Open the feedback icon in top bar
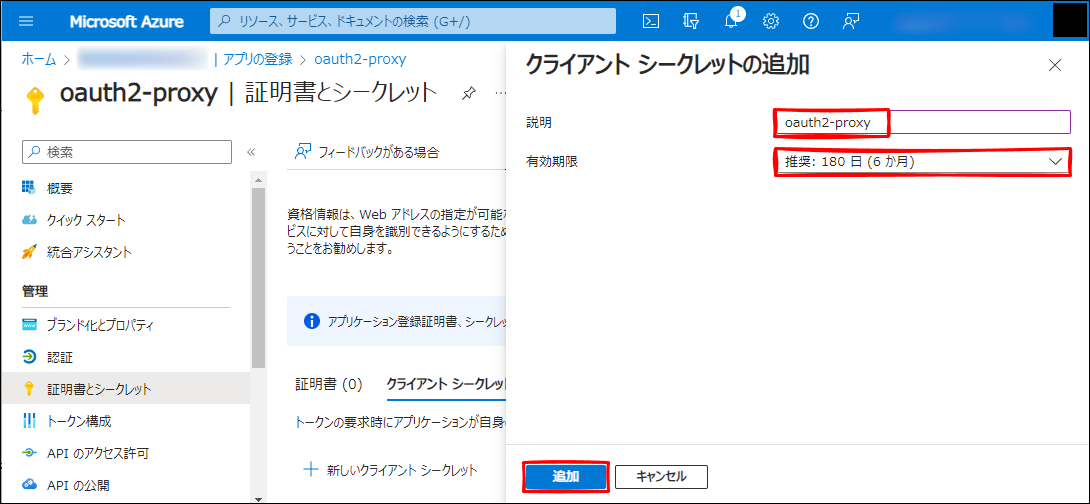This screenshot has height=504, width=1090. tap(851, 21)
